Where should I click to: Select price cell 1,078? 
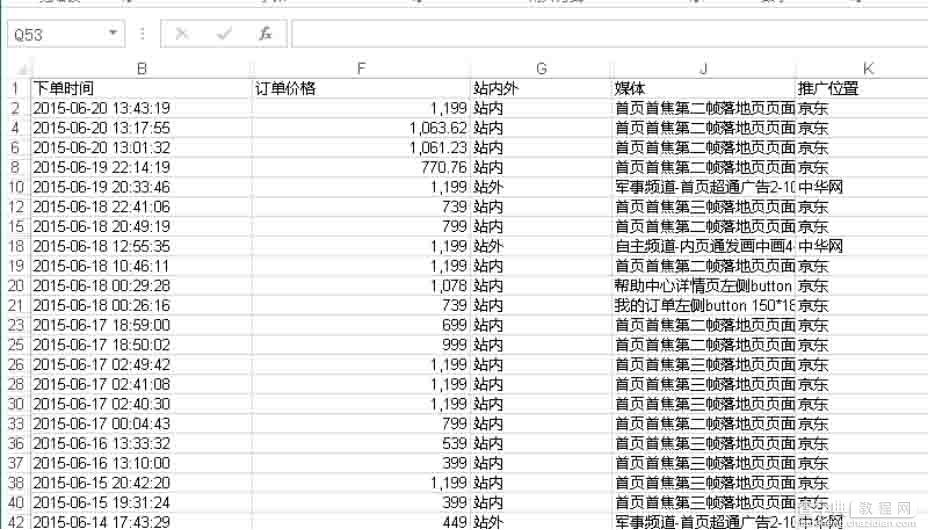coord(361,285)
